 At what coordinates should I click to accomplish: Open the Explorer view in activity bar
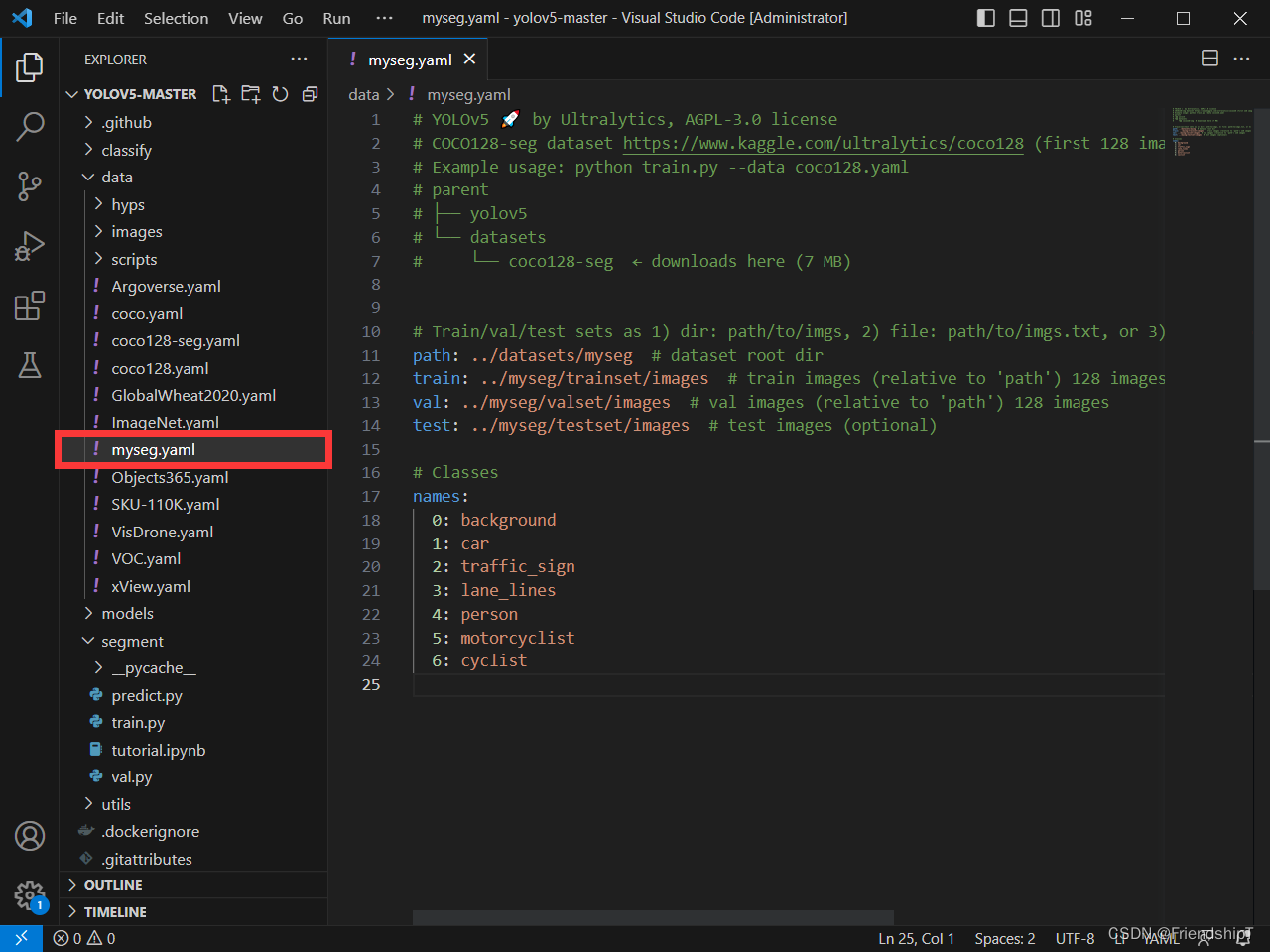(30, 67)
